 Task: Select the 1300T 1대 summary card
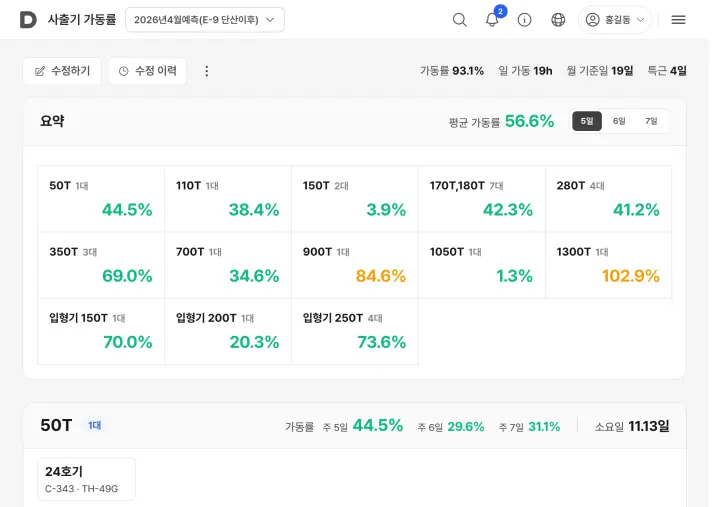click(608, 265)
